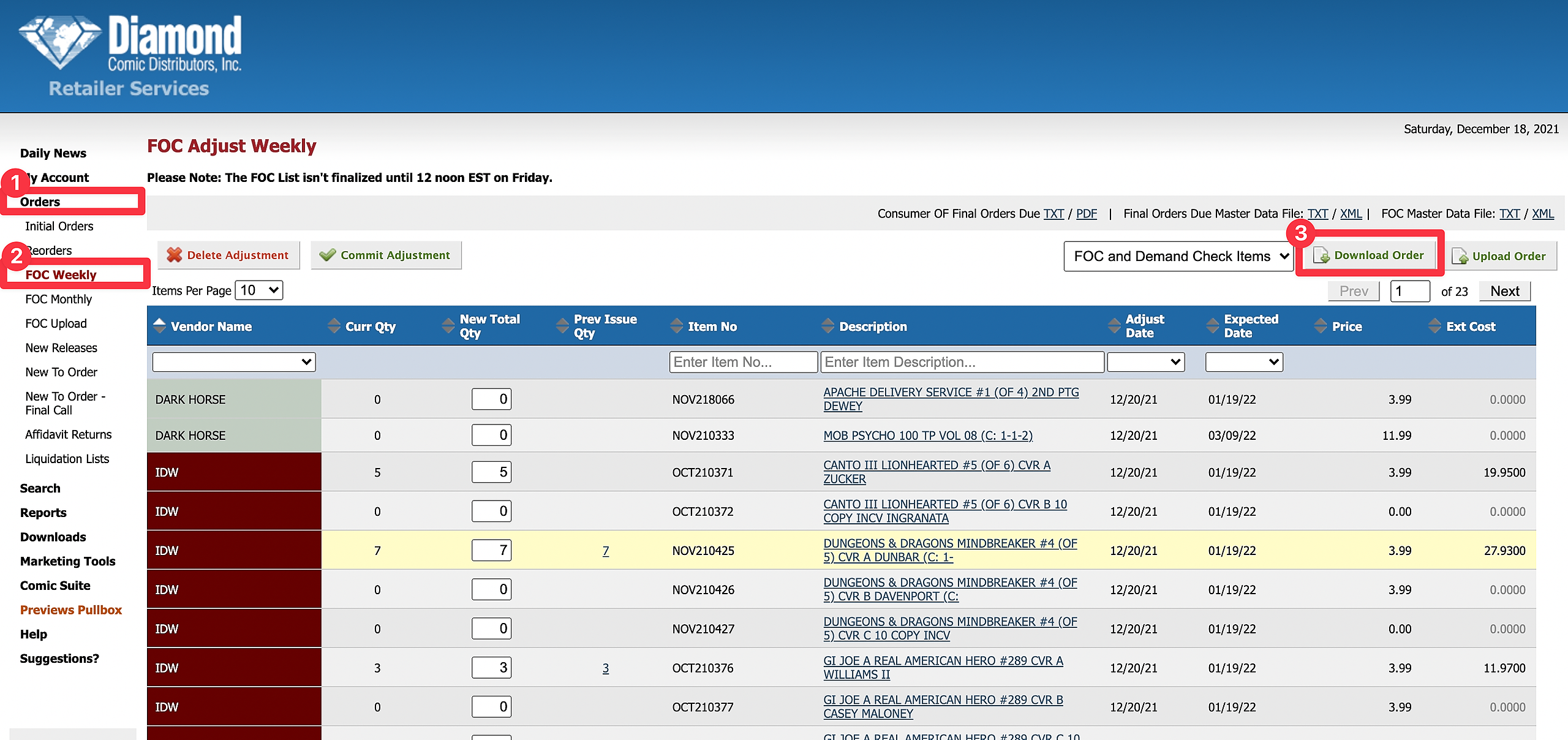The image size is (1568, 740).
Task: Click the page number input field
Action: (1410, 291)
